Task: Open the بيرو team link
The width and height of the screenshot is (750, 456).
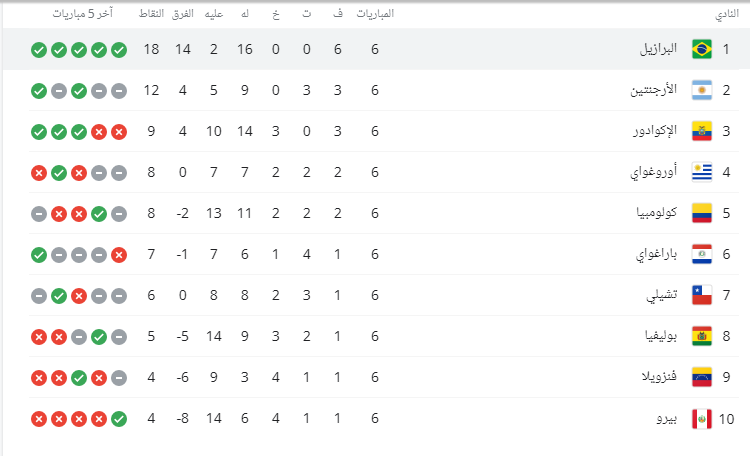Action: [667, 419]
